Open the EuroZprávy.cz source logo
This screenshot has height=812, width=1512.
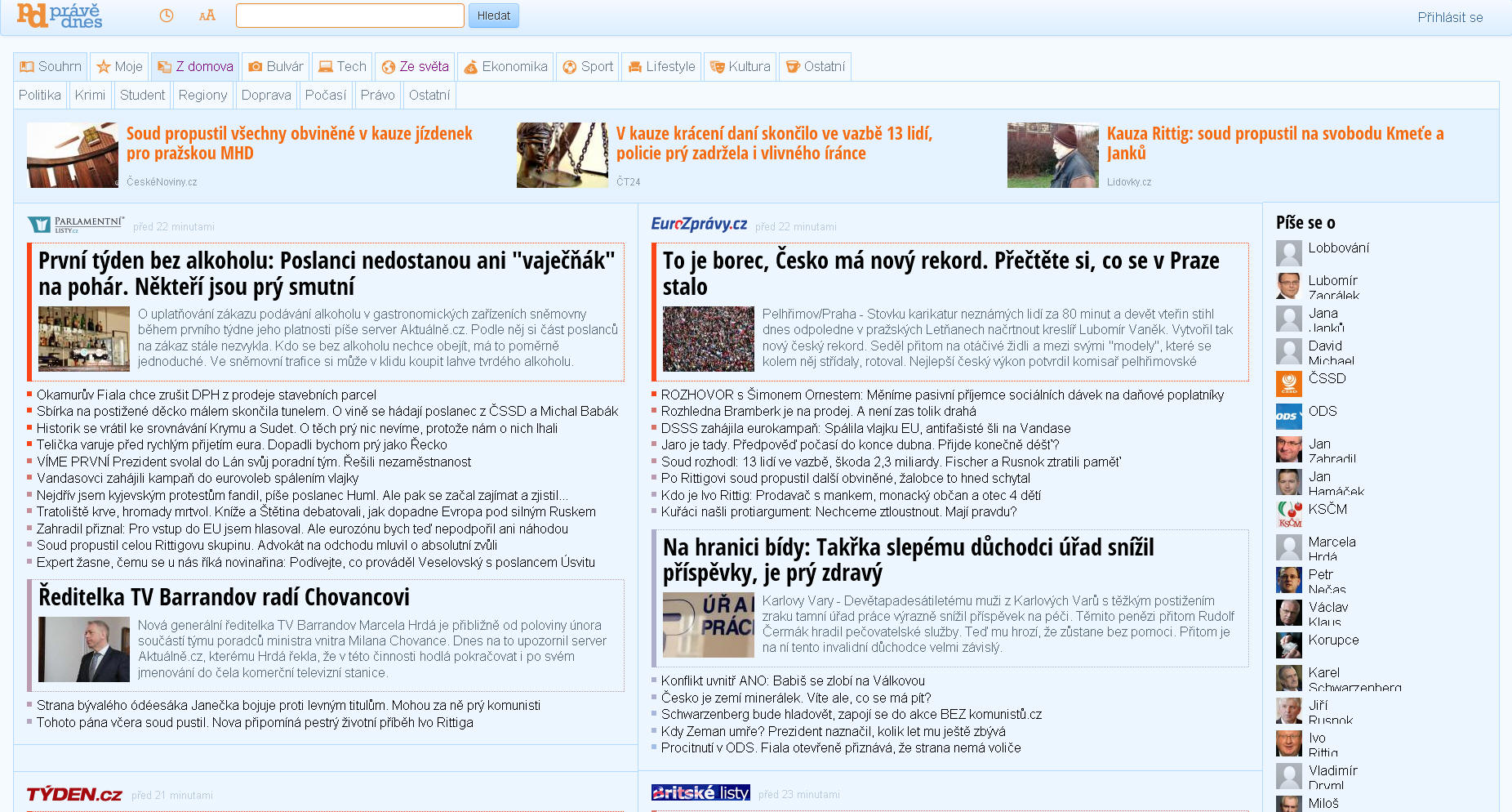(x=699, y=224)
